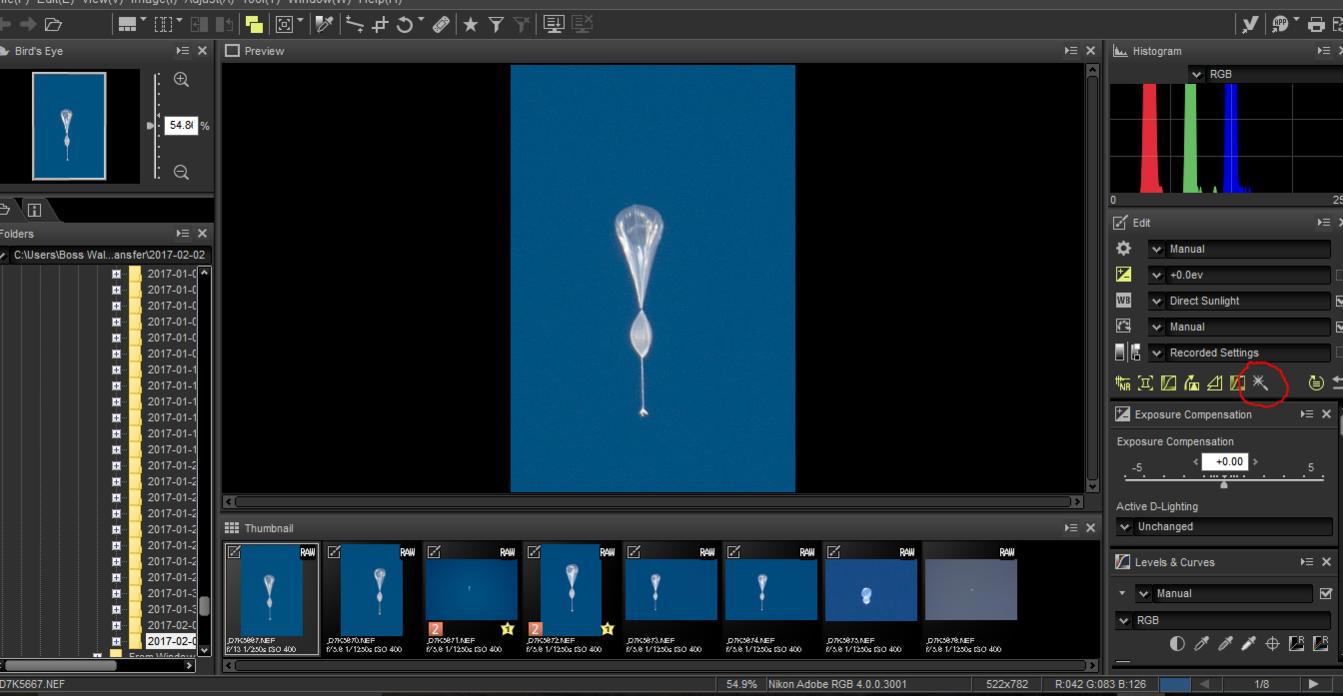This screenshot has width=1343, height=696.
Task: Toggle the Direct Sunlight white balance checkbox
Action: [x=1339, y=301]
